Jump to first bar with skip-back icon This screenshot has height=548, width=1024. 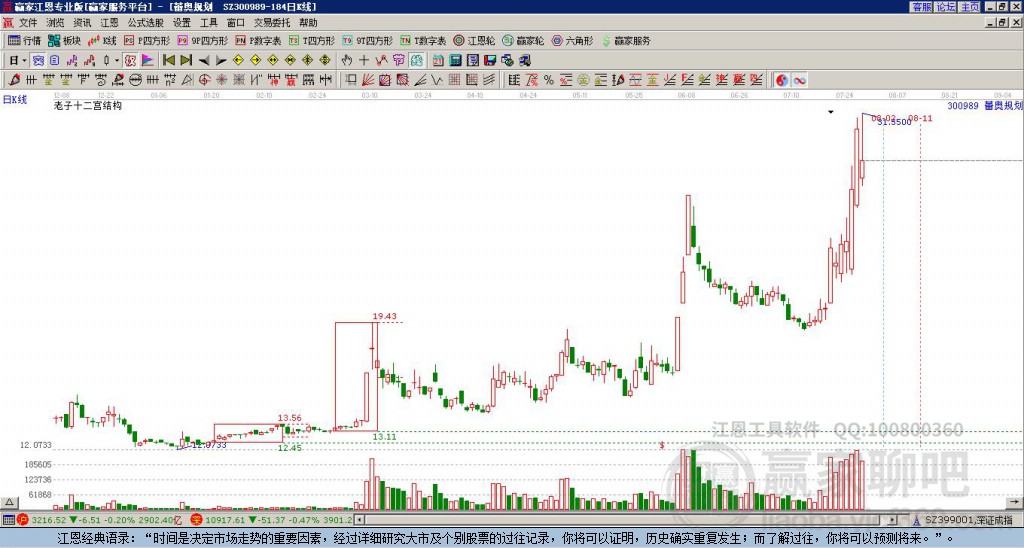pos(169,60)
